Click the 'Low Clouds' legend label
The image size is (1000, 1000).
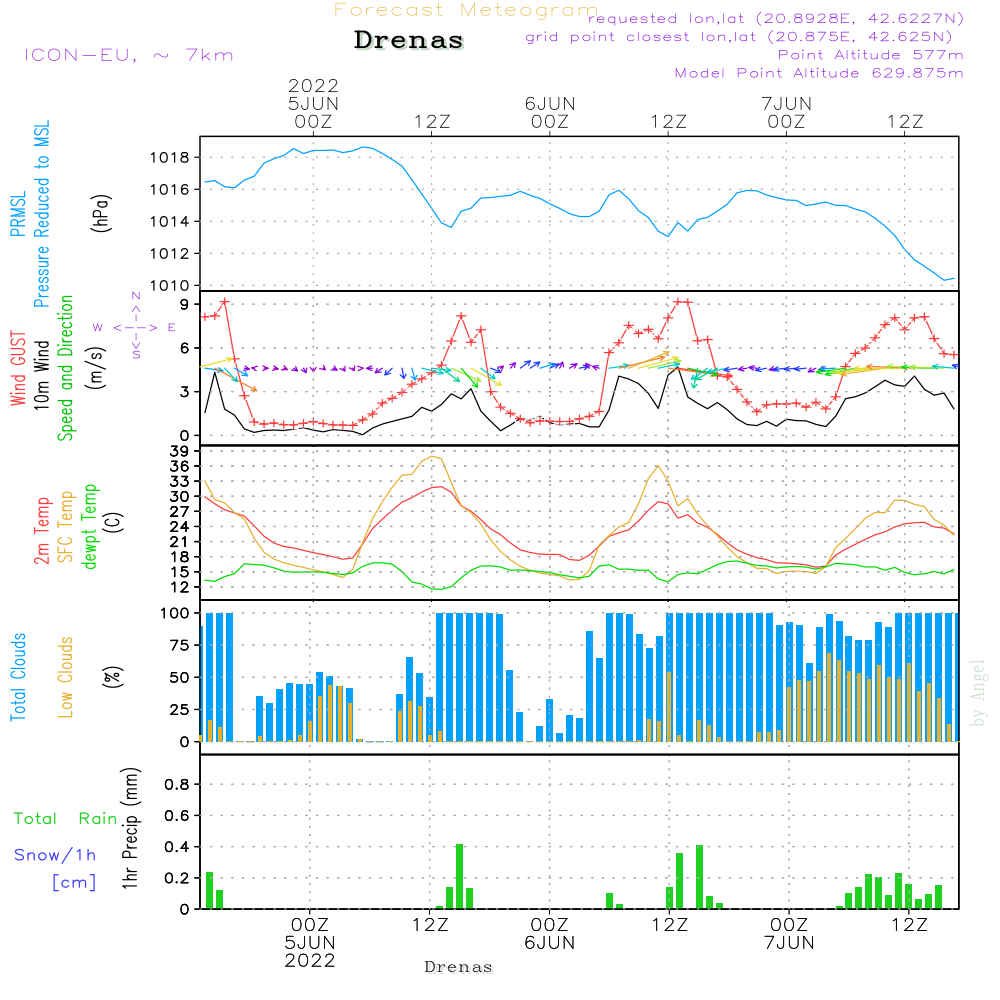pyautogui.click(x=65, y=677)
